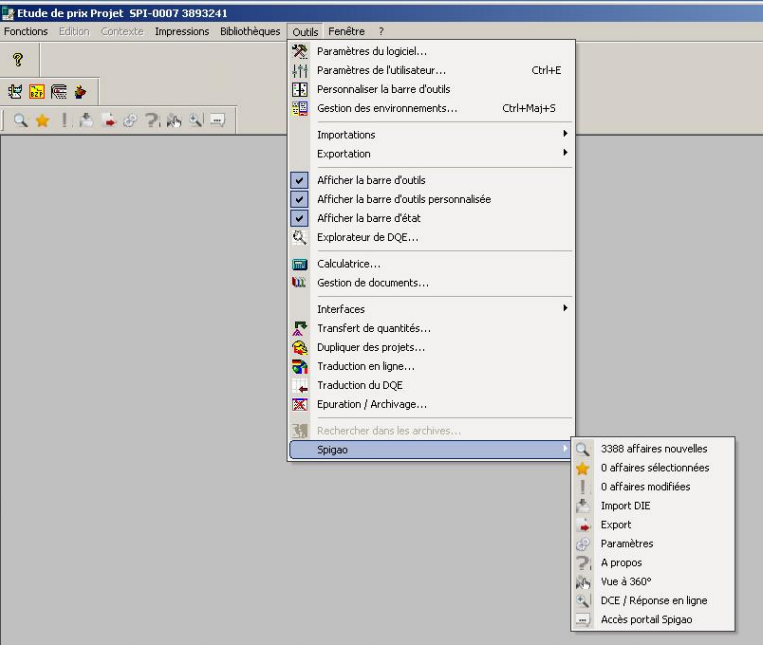Image resolution: width=763 pixels, height=645 pixels.
Task: Click the Spigao parameters link toolbar icon
Action: (130, 120)
